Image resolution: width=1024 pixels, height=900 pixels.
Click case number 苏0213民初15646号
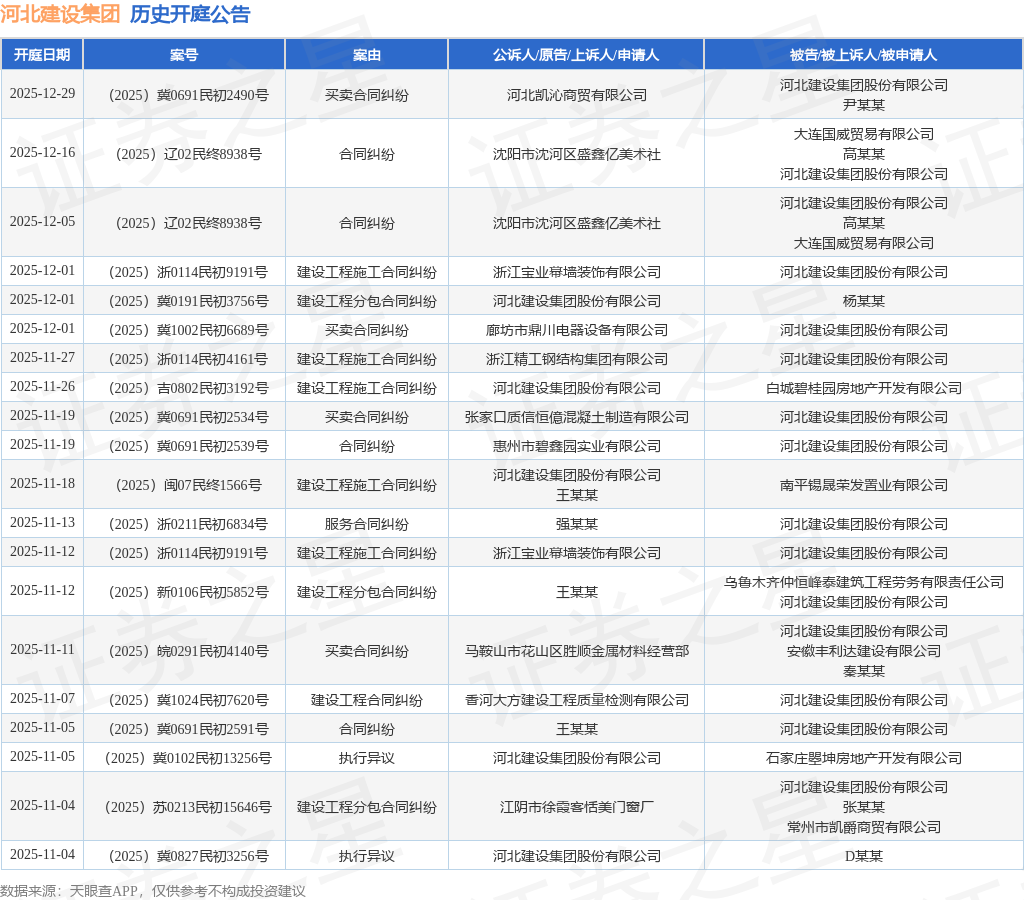click(188, 807)
